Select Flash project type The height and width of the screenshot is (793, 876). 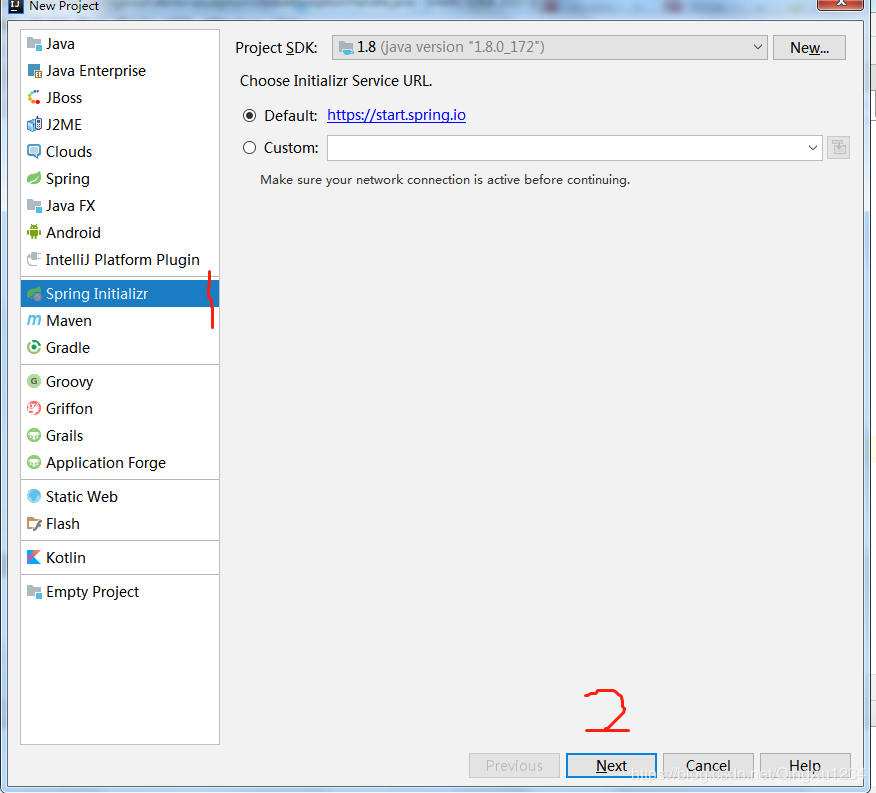(x=120, y=524)
